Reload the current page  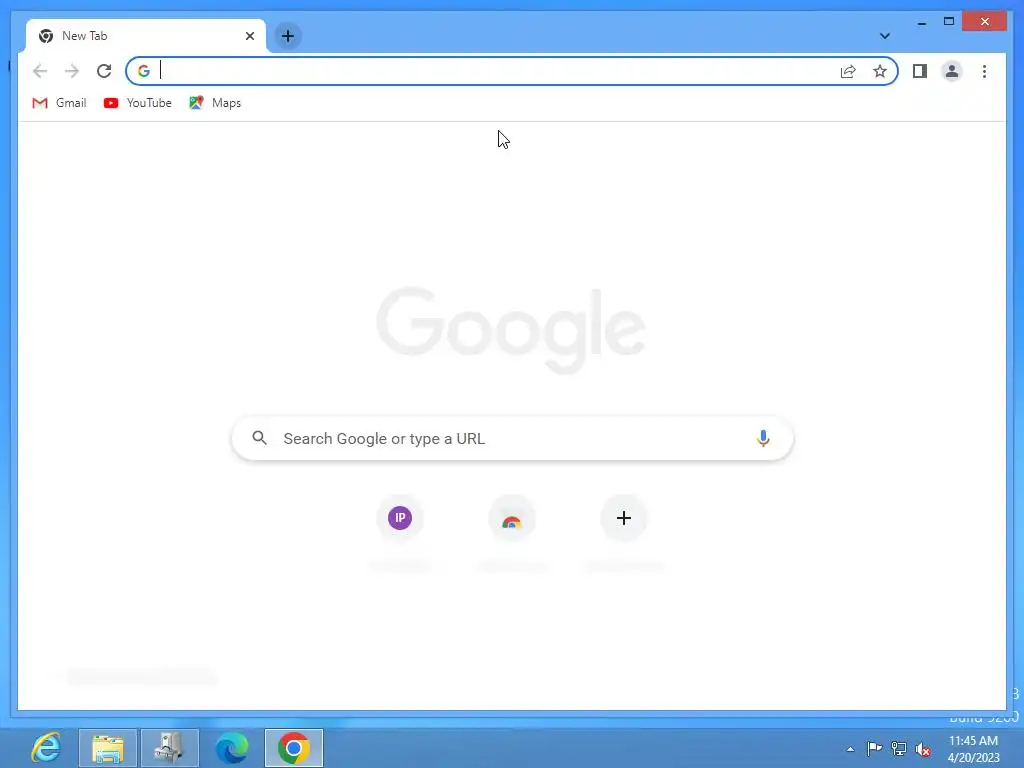point(104,71)
